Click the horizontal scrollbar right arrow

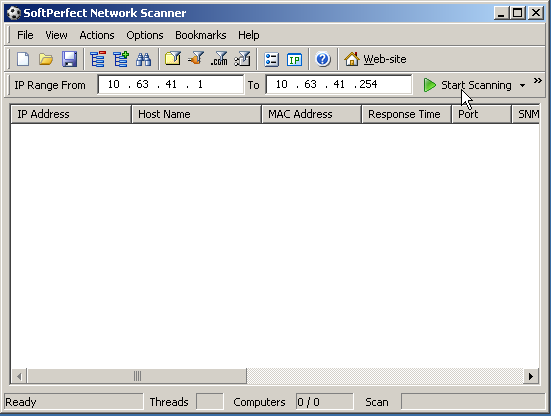click(x=531, y=376)
